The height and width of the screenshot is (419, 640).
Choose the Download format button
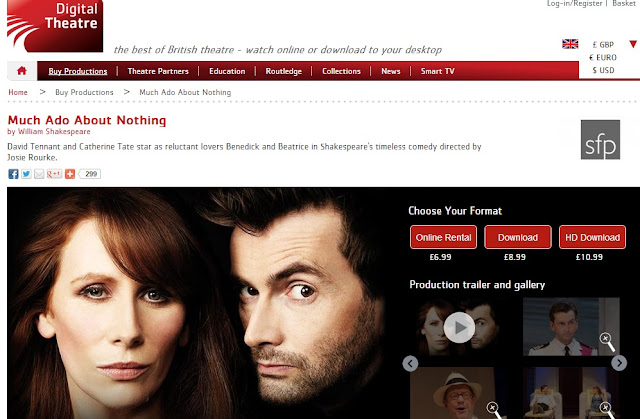pyautogui.click(x=518, y=237)
